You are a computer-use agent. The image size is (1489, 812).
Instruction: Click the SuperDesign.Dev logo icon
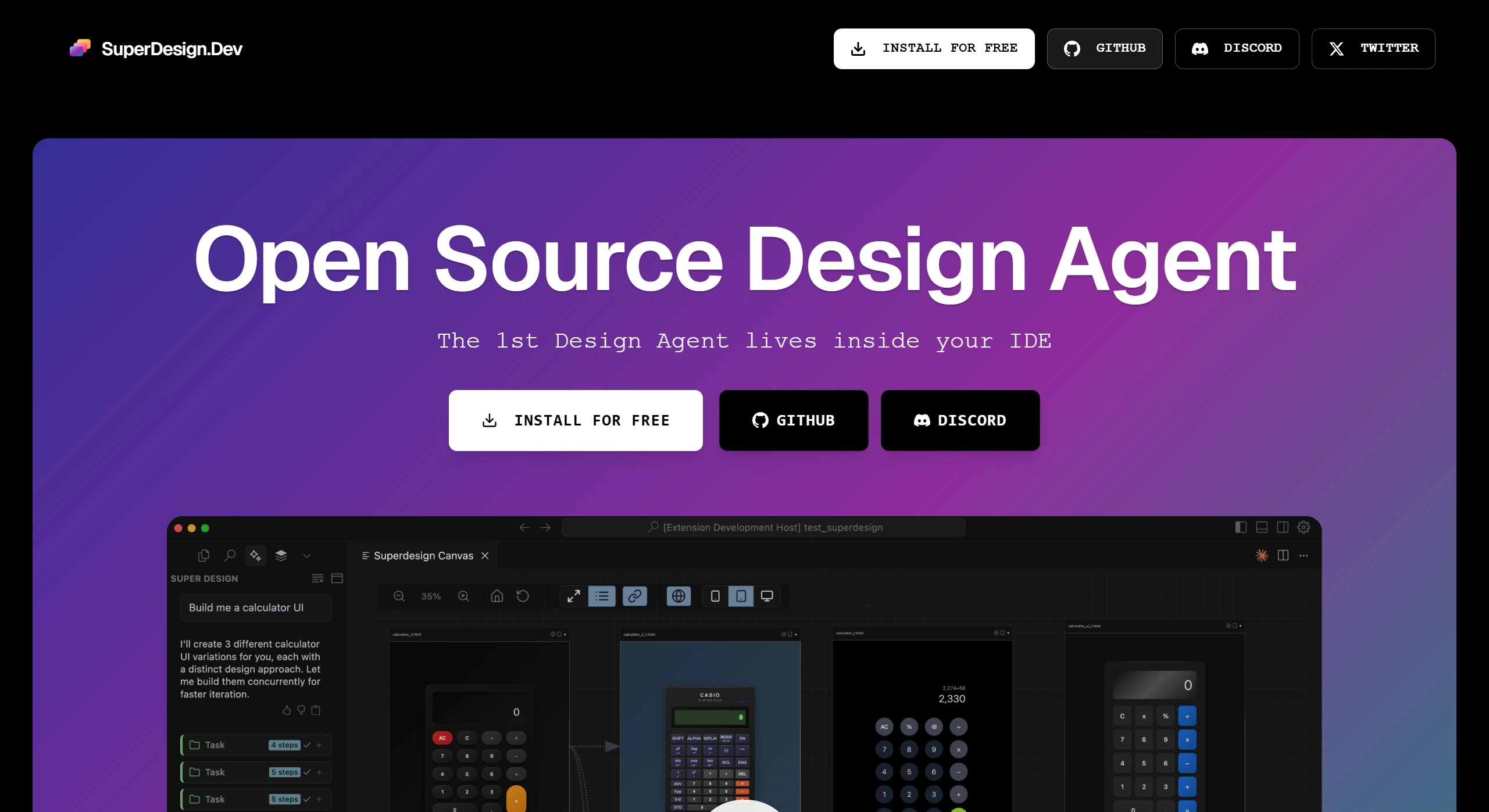(x=80, y=48)
